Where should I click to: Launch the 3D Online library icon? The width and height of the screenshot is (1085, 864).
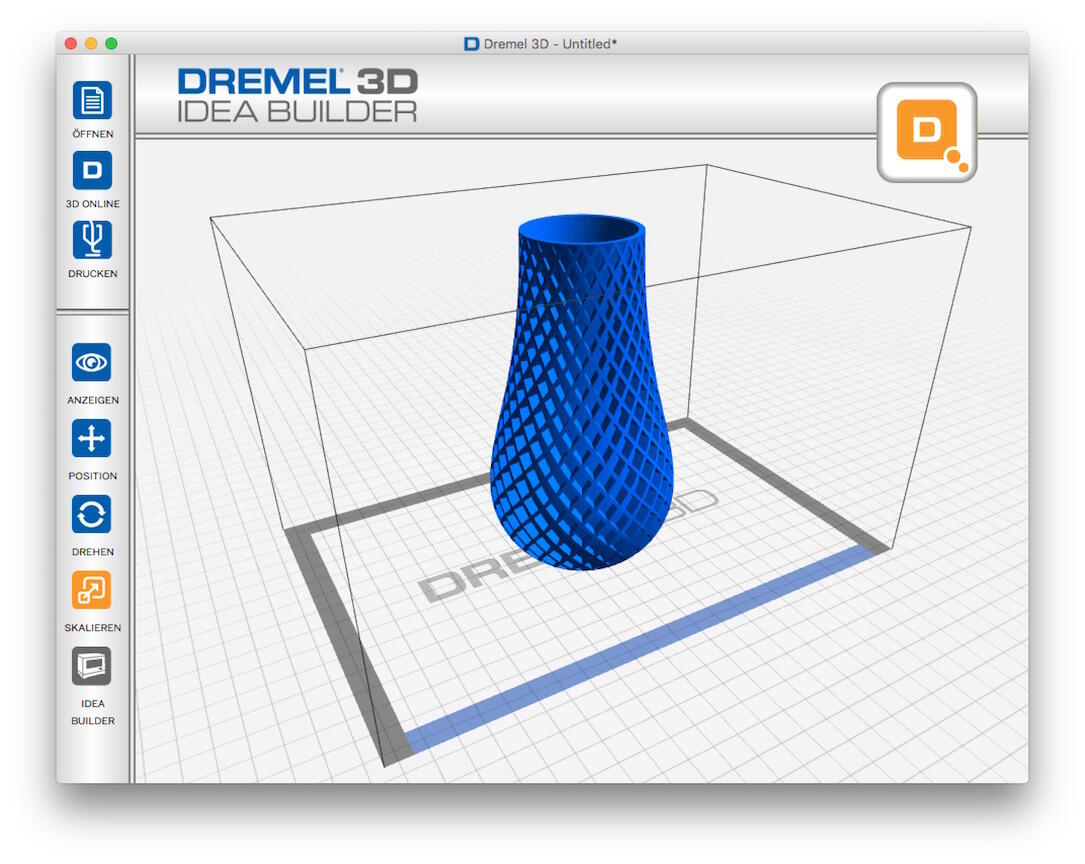point(92,170)
